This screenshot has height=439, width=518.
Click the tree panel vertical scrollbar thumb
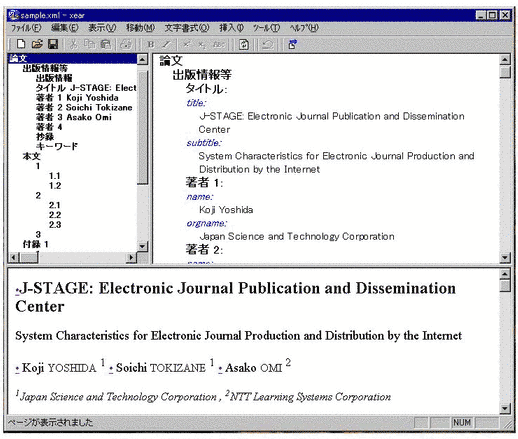coord(143,127)
